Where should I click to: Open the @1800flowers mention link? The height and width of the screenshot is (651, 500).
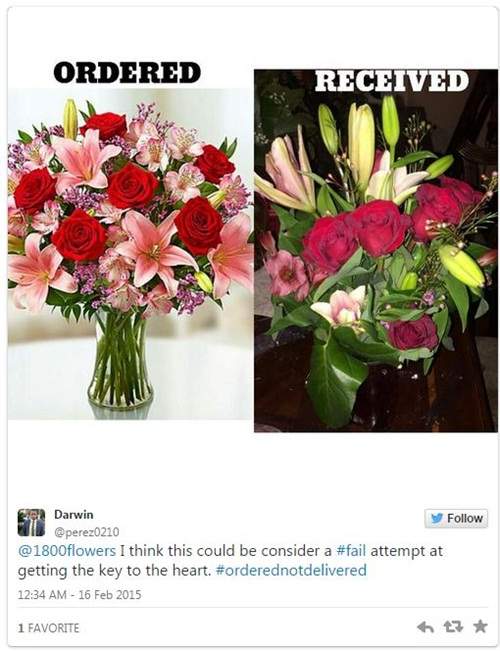tap(67, 551)
